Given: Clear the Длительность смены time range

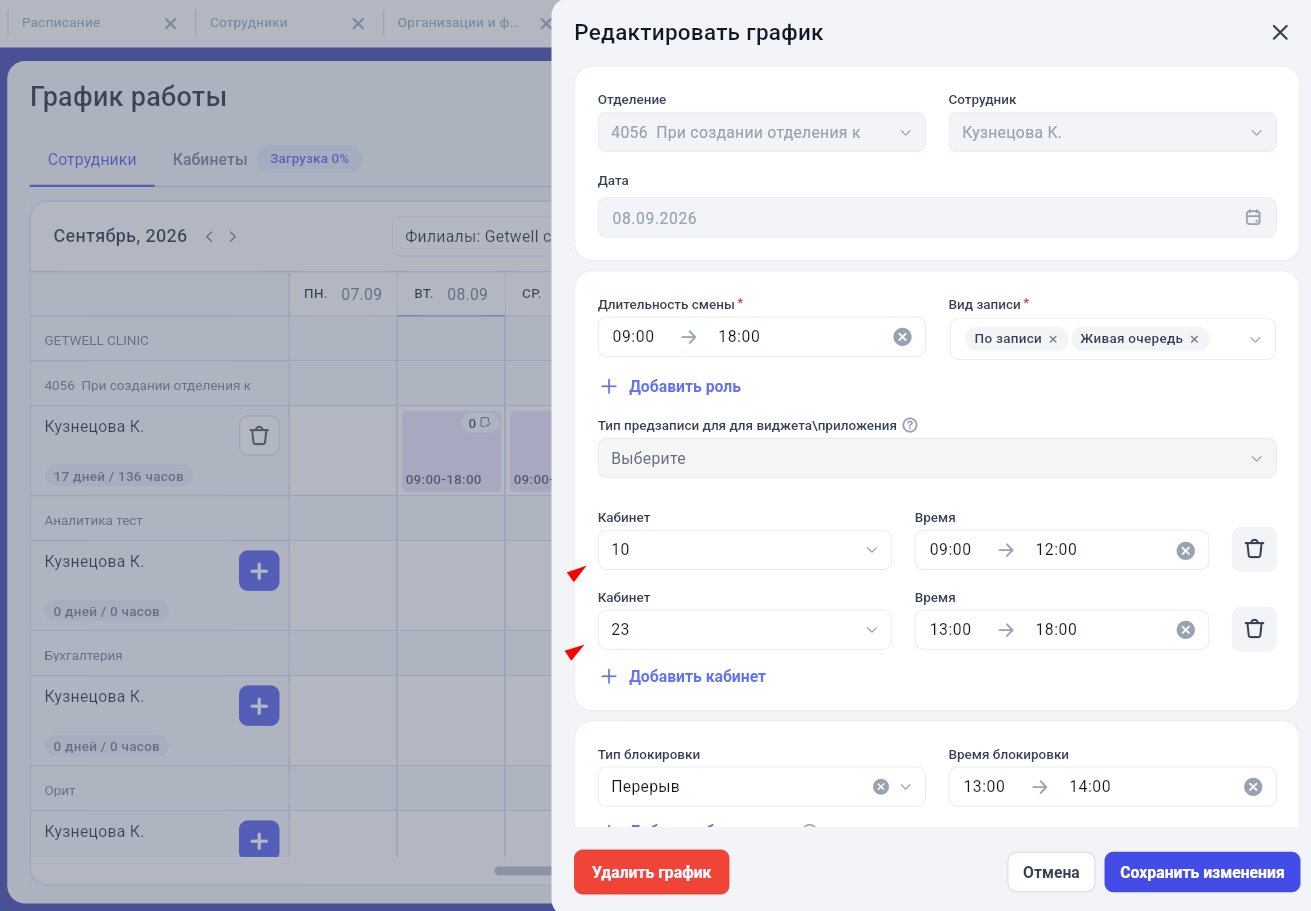Looking at the screenshot, I should coord(902,337).
